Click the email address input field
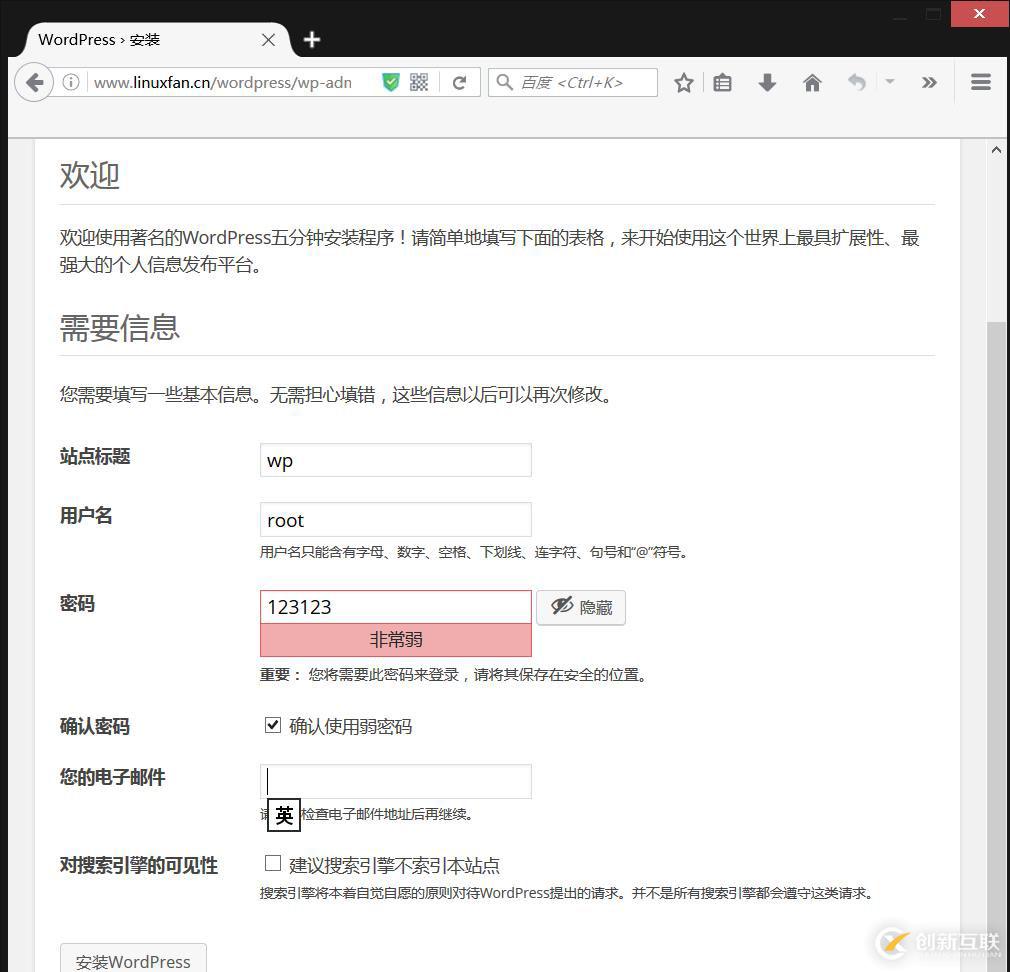 [396, 781]
